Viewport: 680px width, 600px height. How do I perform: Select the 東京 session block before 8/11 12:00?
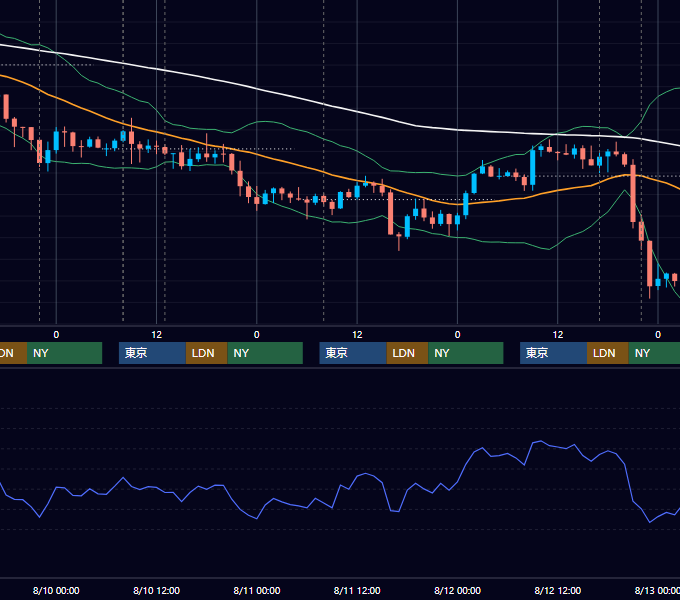pyautogui.click(x=353, y=353)
